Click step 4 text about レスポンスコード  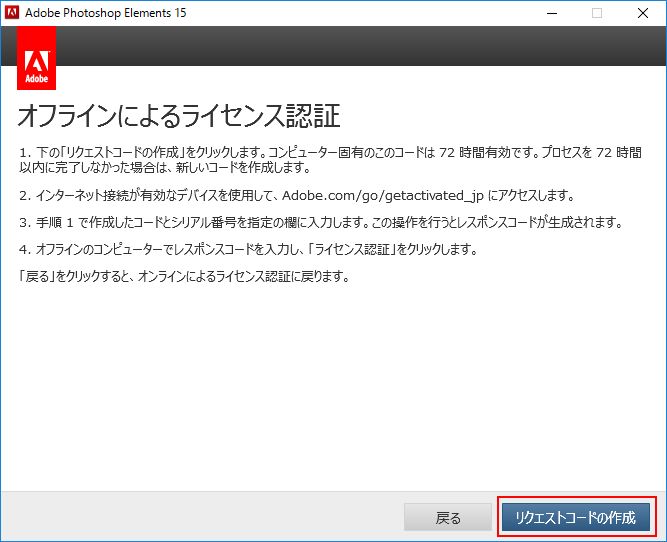[248, 249]
